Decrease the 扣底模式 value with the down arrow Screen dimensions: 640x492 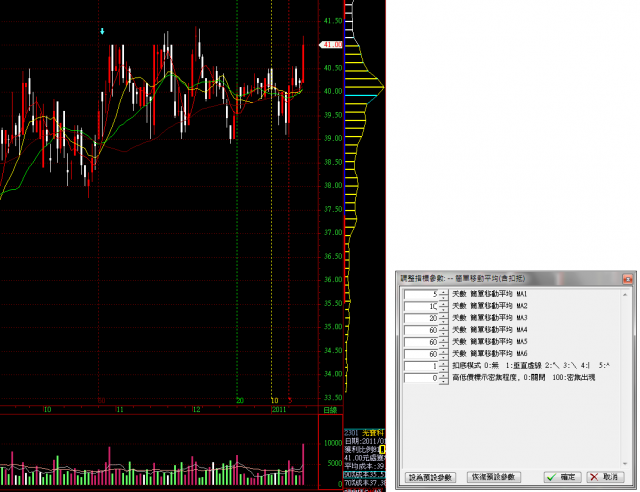pyautogui.click(x=444, y=369)
